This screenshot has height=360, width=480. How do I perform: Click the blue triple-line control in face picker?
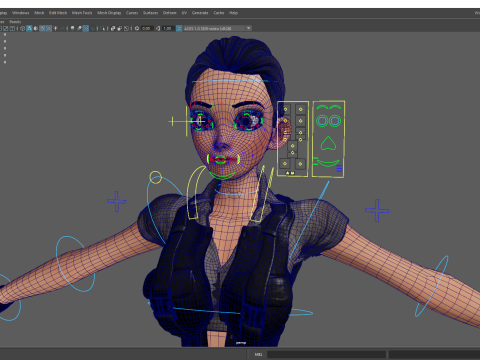click(x=339, y=168)
